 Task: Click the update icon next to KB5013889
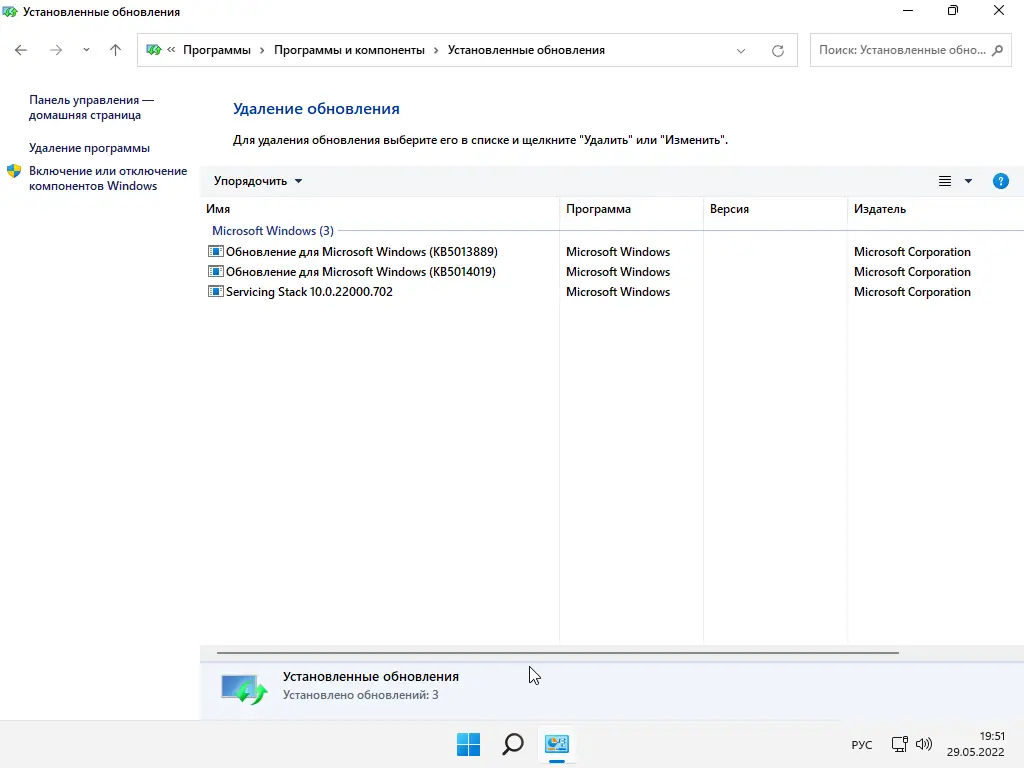(x=214, y=251)
